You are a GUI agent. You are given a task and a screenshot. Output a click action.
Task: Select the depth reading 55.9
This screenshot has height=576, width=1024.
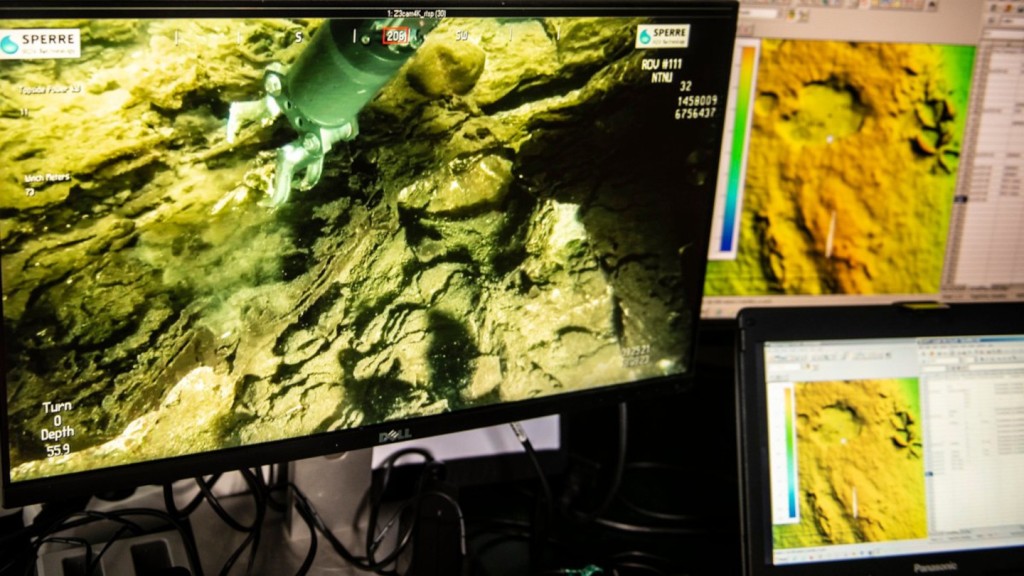(x=57, y=450)
